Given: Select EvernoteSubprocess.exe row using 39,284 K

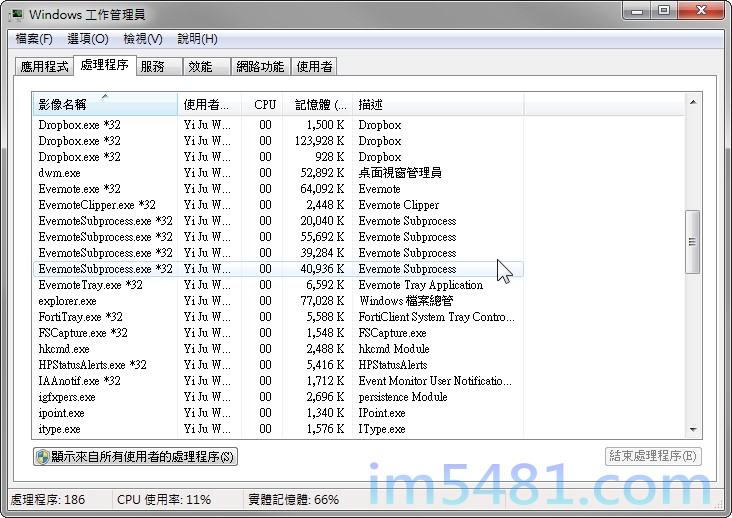Looking at the screenshot, I should (278, 253).
